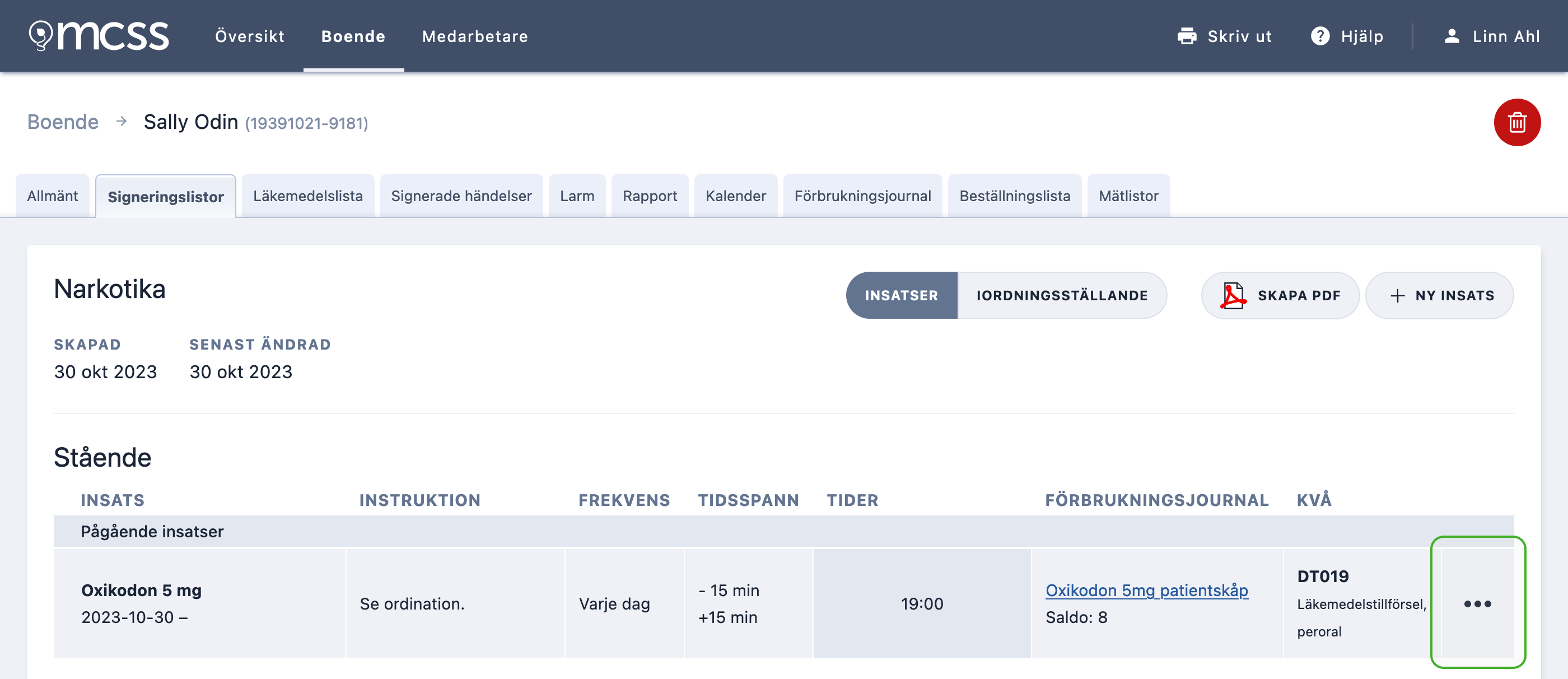Go to Medarbetare in top navigation
This screenshot has width=1568, height=679.
pos(475,36)
